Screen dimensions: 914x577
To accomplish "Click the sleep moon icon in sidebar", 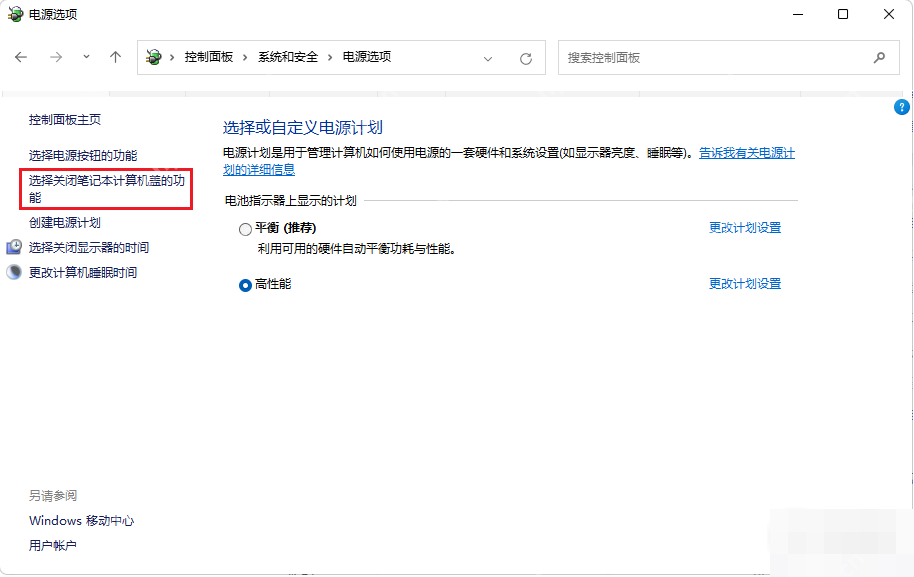I will (14, 272).
